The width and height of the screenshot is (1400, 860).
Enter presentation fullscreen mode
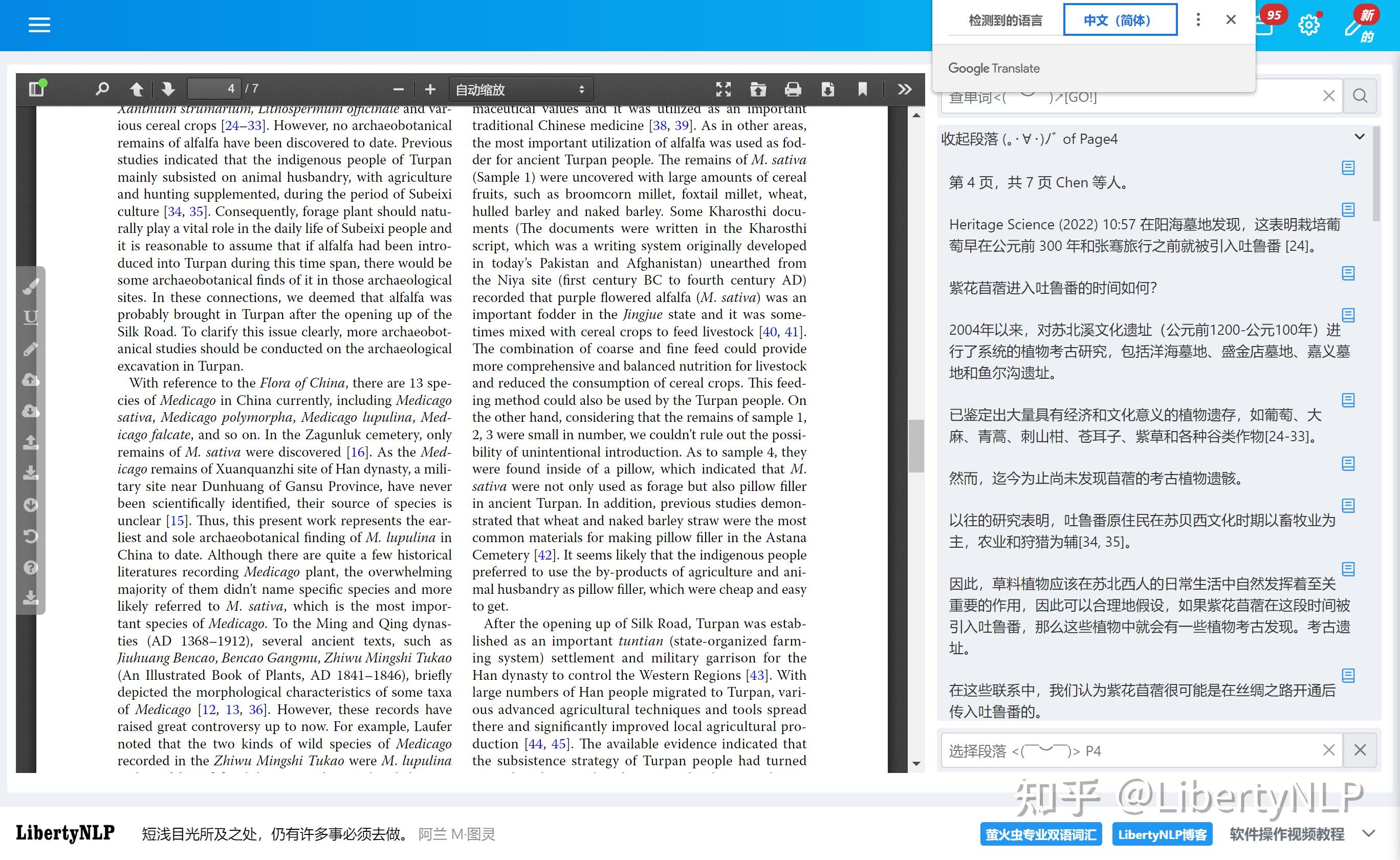tap(723, 89)
